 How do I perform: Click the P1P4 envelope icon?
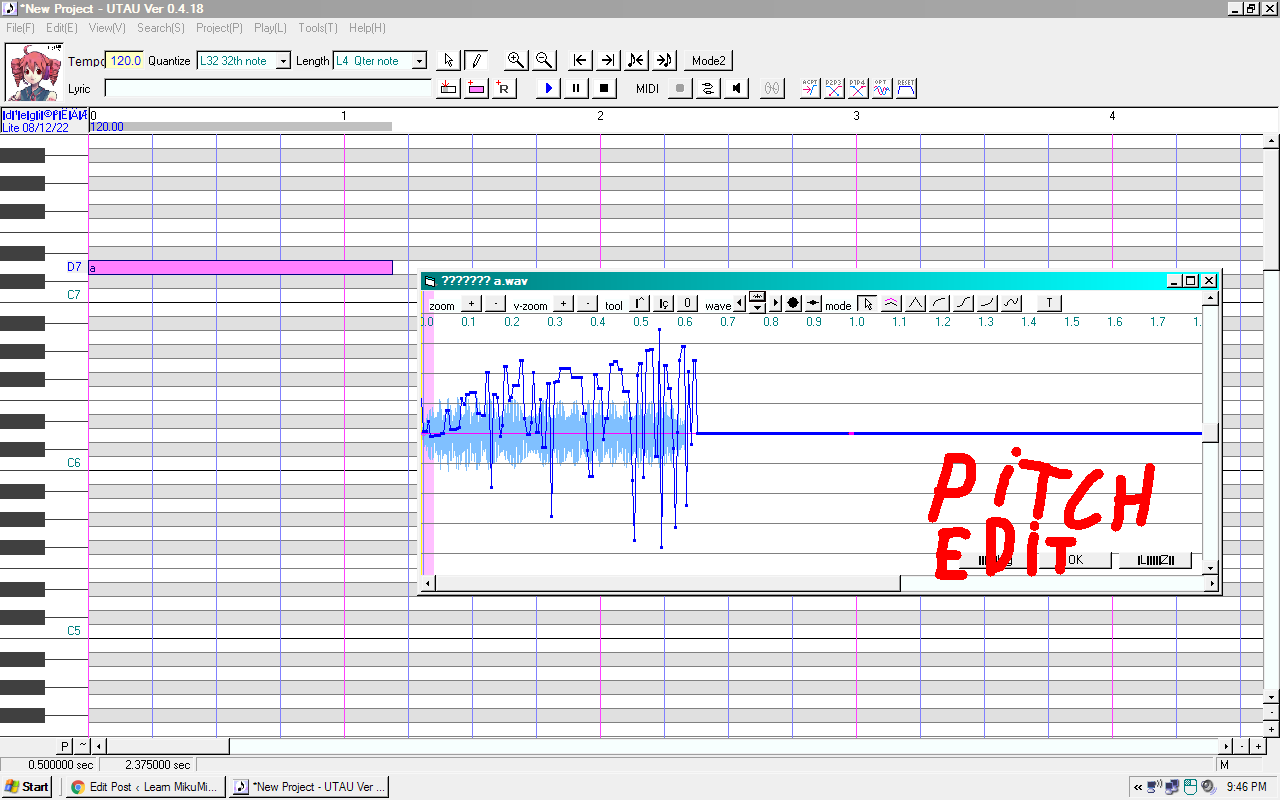coord(858,89)
